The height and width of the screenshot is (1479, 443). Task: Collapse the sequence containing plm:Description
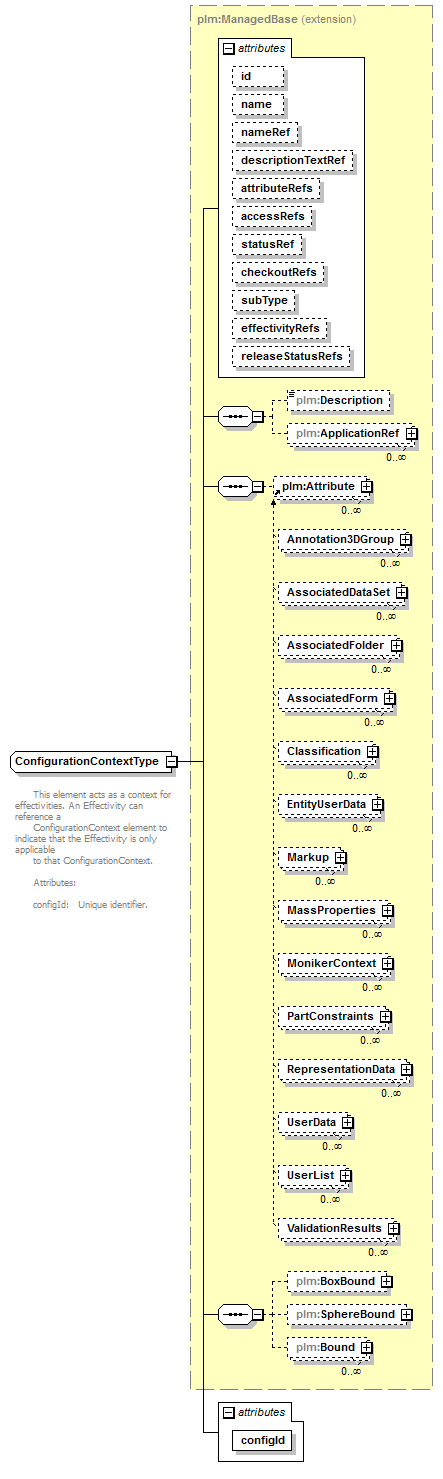pyautogui.click(x=257, y=417)
